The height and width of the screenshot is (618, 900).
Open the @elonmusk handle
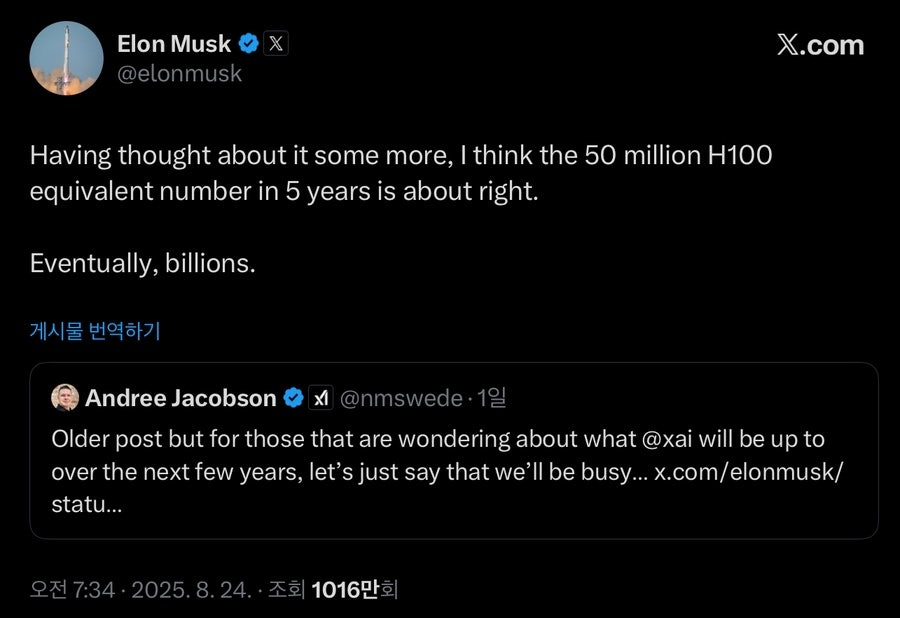click(x=179, y=74)
